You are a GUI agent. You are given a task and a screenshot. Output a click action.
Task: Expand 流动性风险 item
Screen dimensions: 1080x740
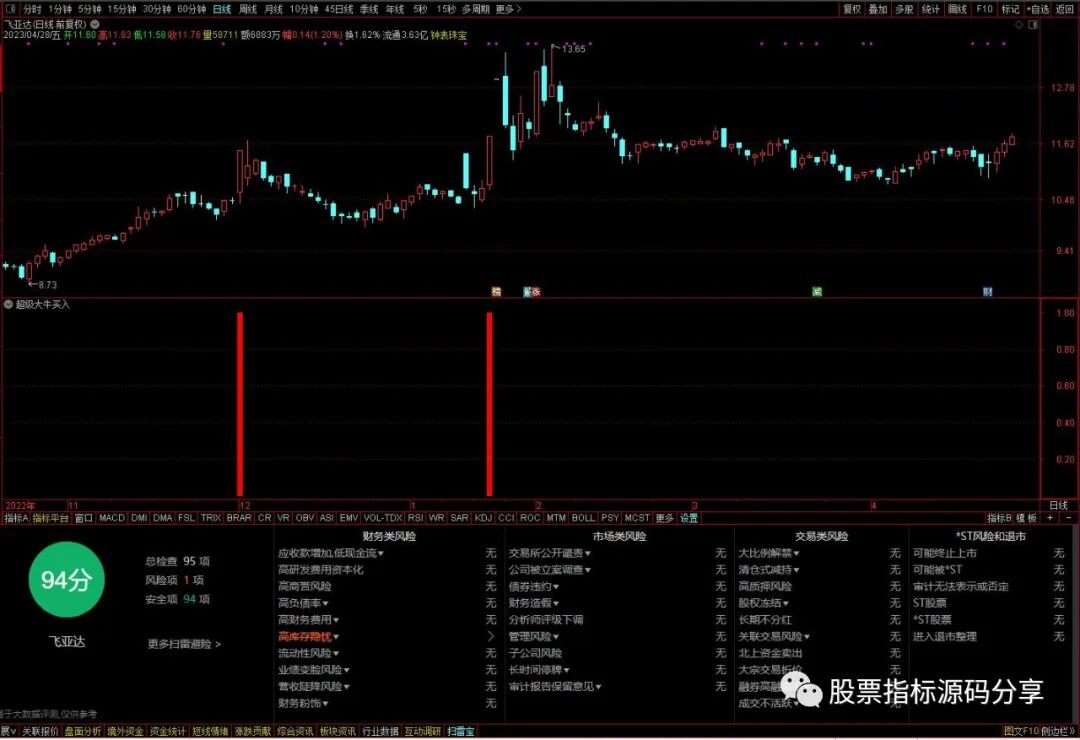309,653
